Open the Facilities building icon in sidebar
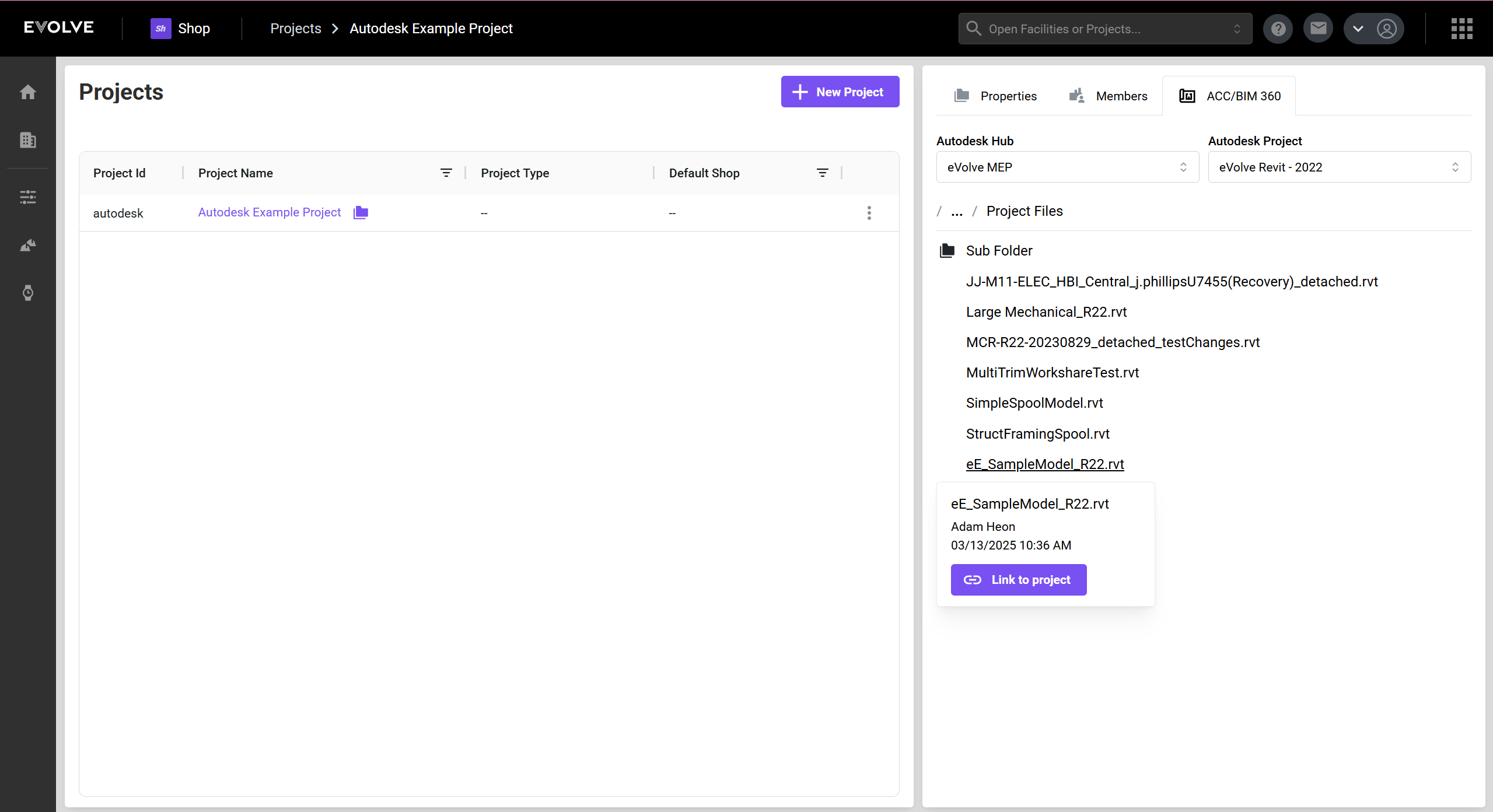Screen dimensions: 1493x812 click(27, 140)
